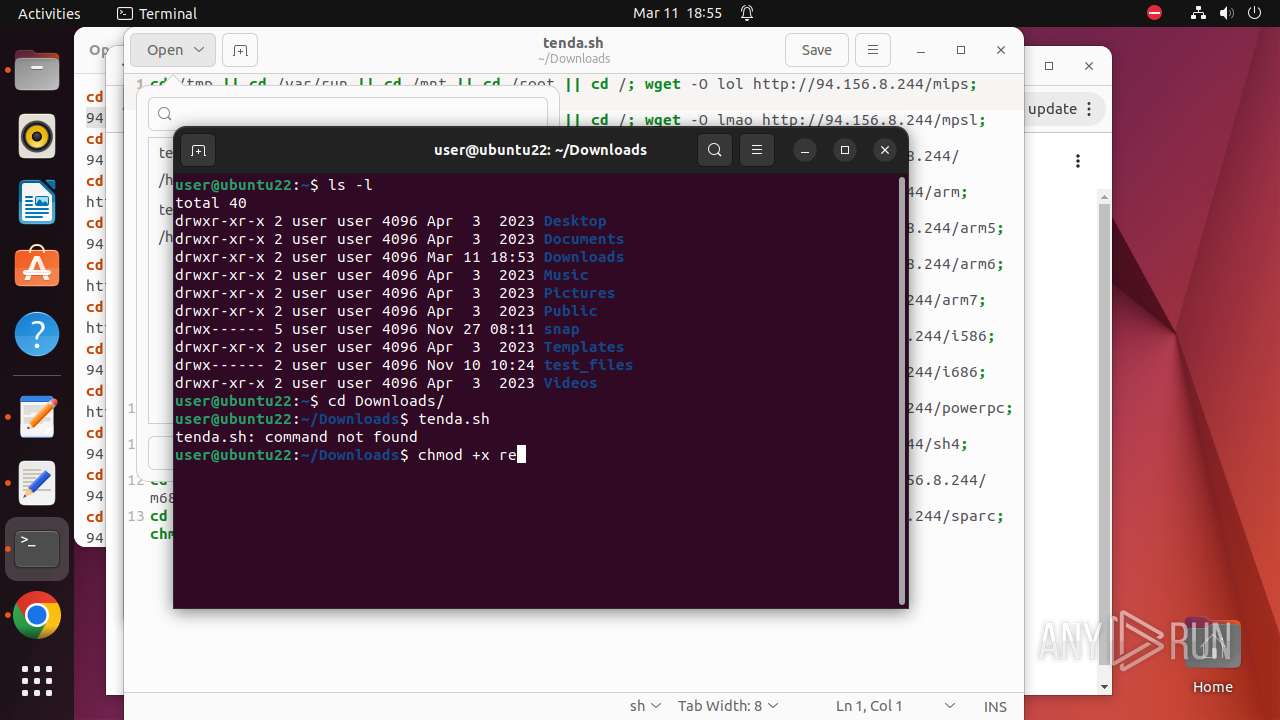The height and width of the screenshot is (720, 1280).
Task: Focus the open file search field
Action: pyautogui.click(x=348, y=114)
